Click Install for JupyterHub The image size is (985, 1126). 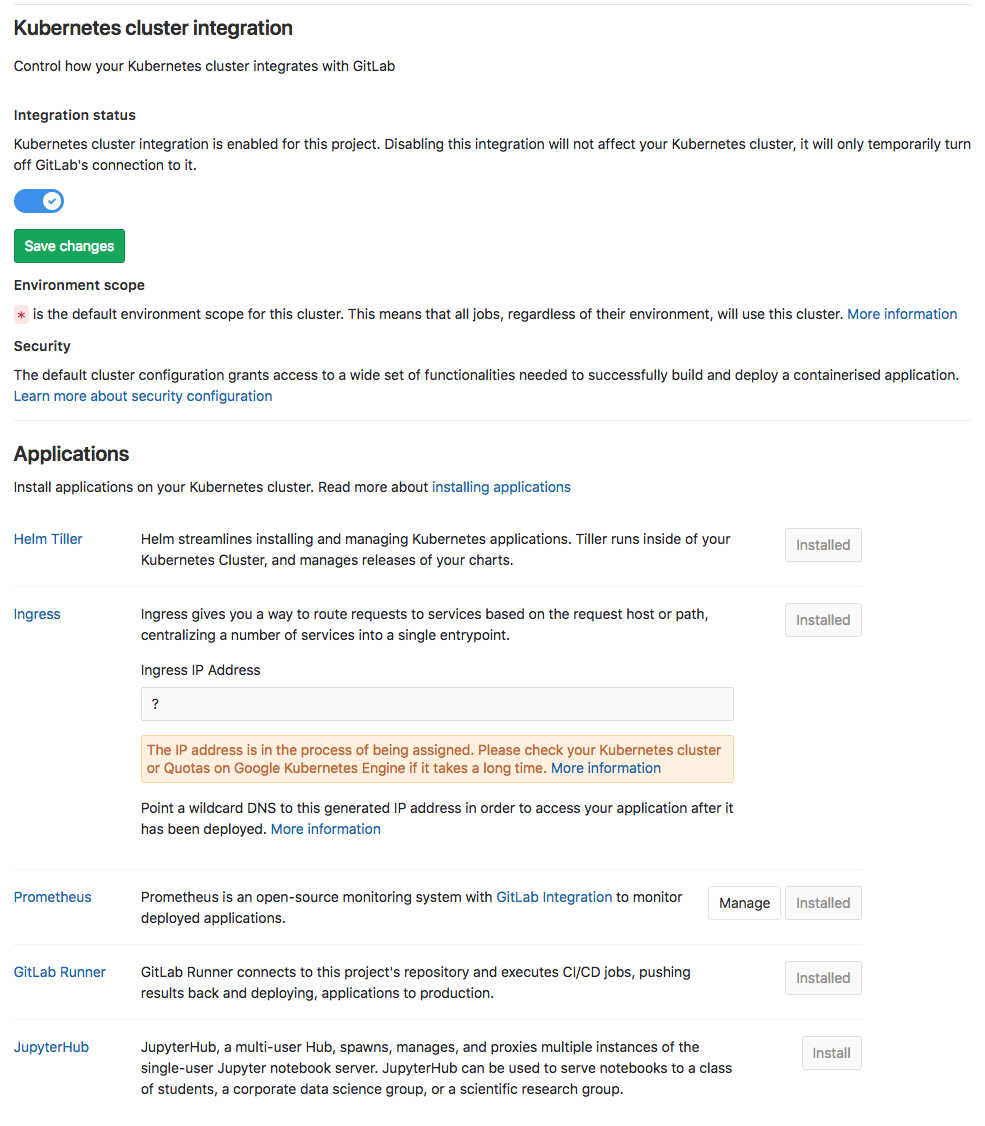coord(831,1052)
